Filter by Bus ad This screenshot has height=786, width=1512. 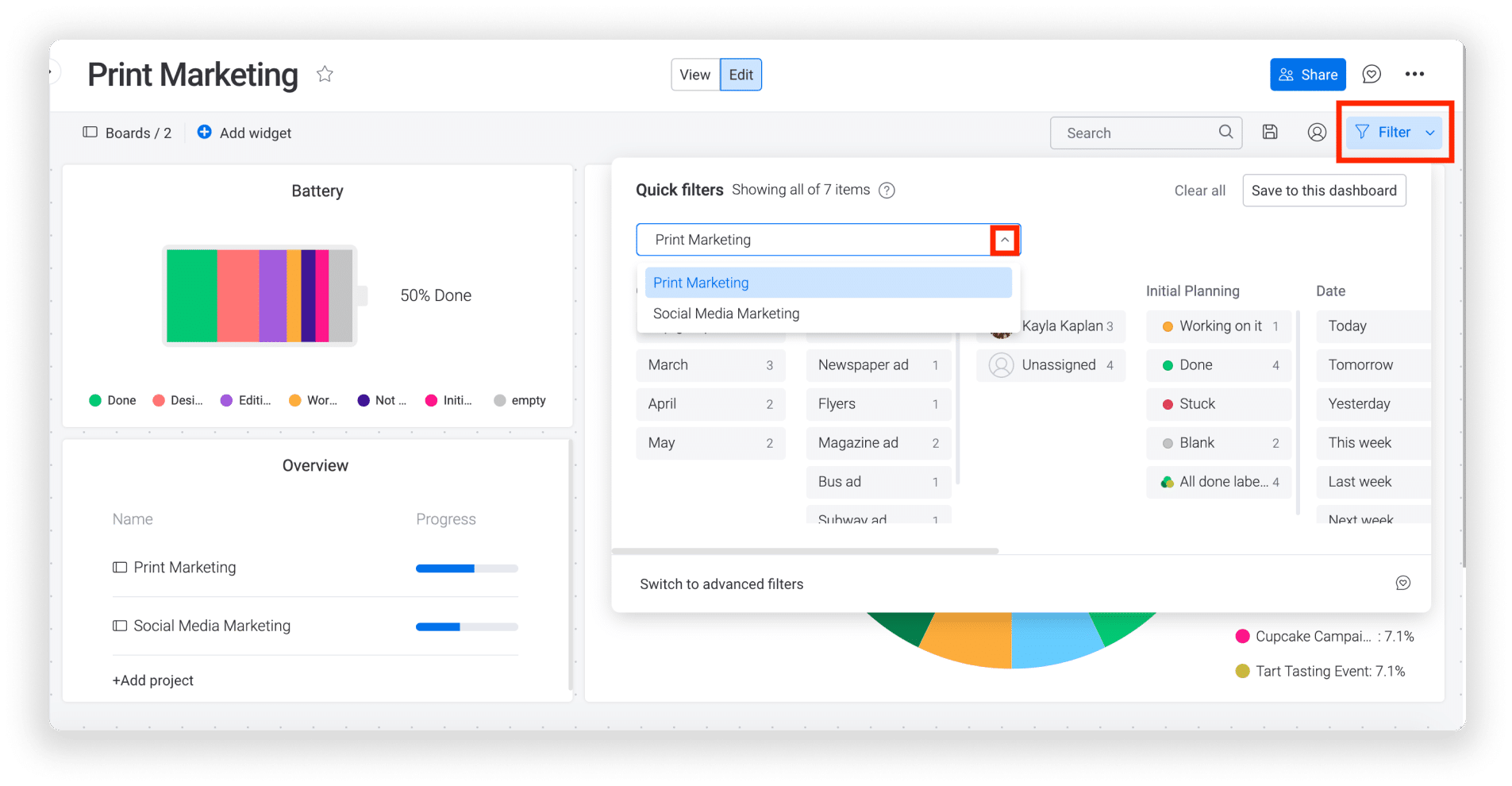coord(879,482)
